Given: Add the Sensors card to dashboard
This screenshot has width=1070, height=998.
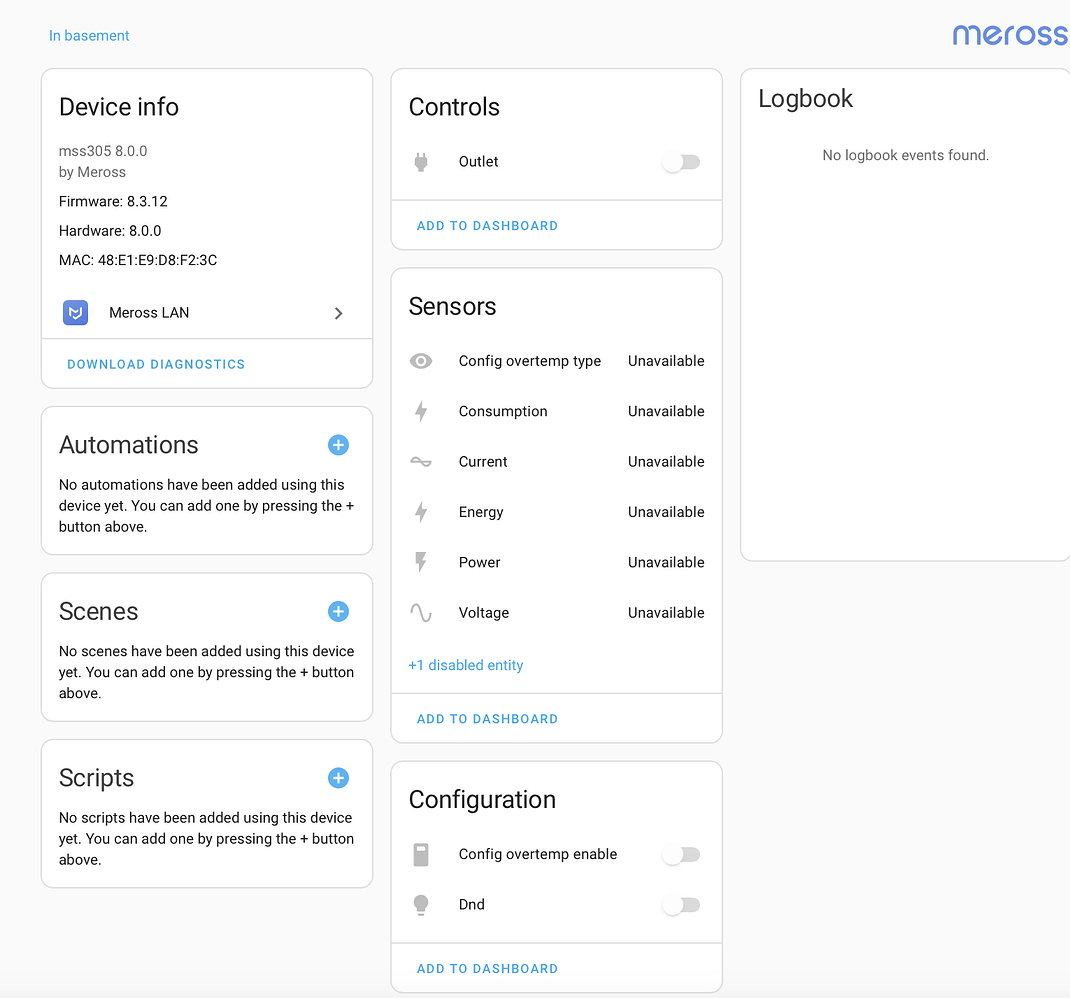Looking at the screenshot, I should (x=487, y=718).
